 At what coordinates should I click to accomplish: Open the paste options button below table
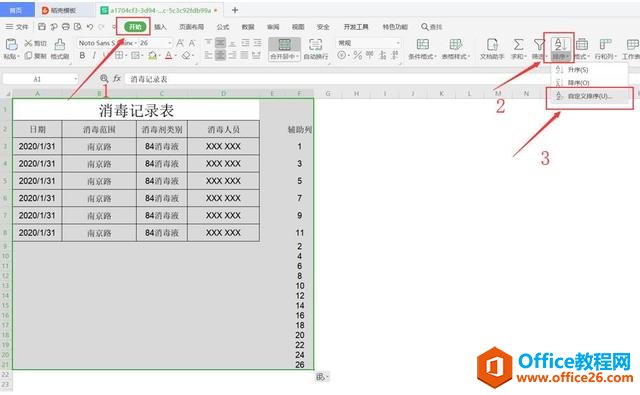(x=322, y=377)
